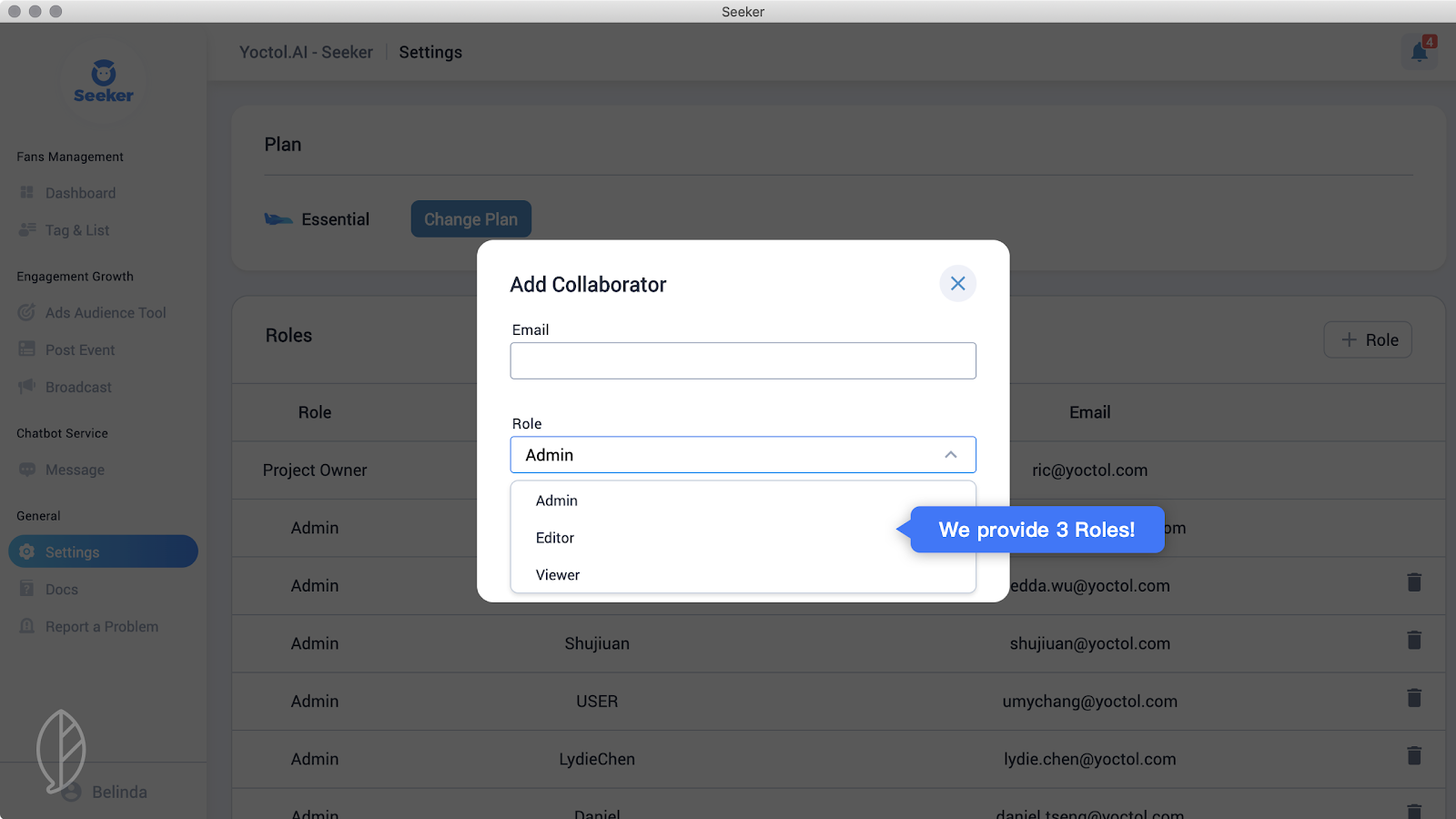1456x819 pixels.
Task: Click the Change Plan button
Action: 470,219
